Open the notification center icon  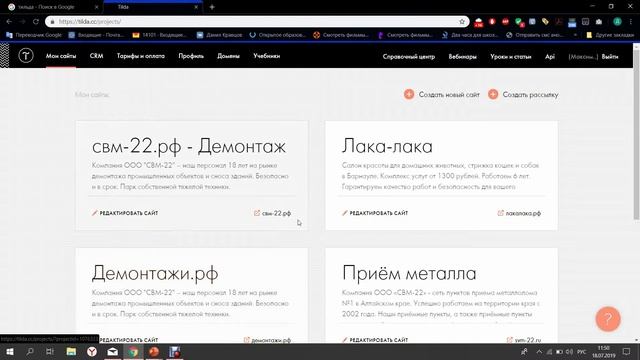pyautogui.click(x=627, y=351)
